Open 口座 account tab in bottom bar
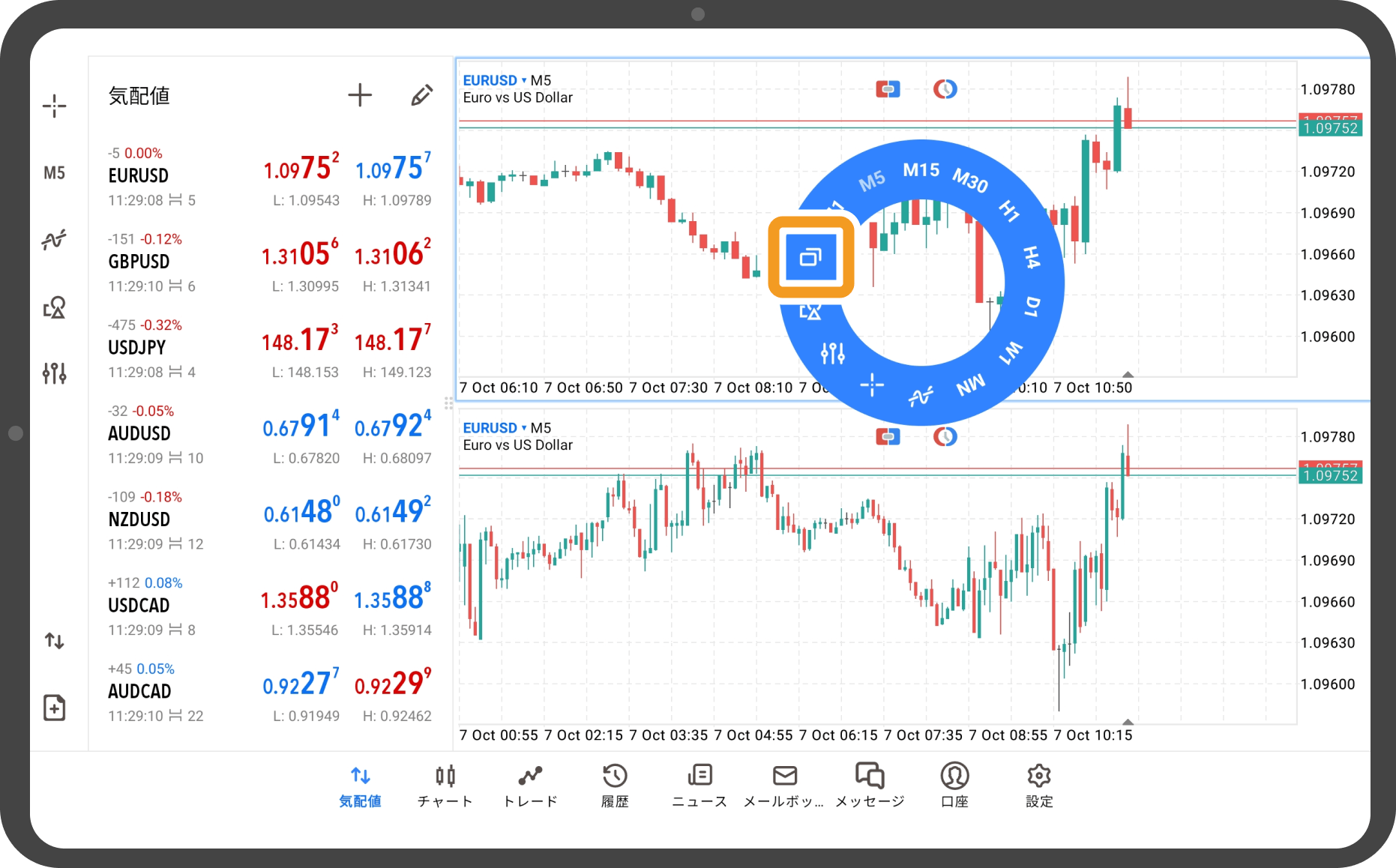 tap(954, 786)
